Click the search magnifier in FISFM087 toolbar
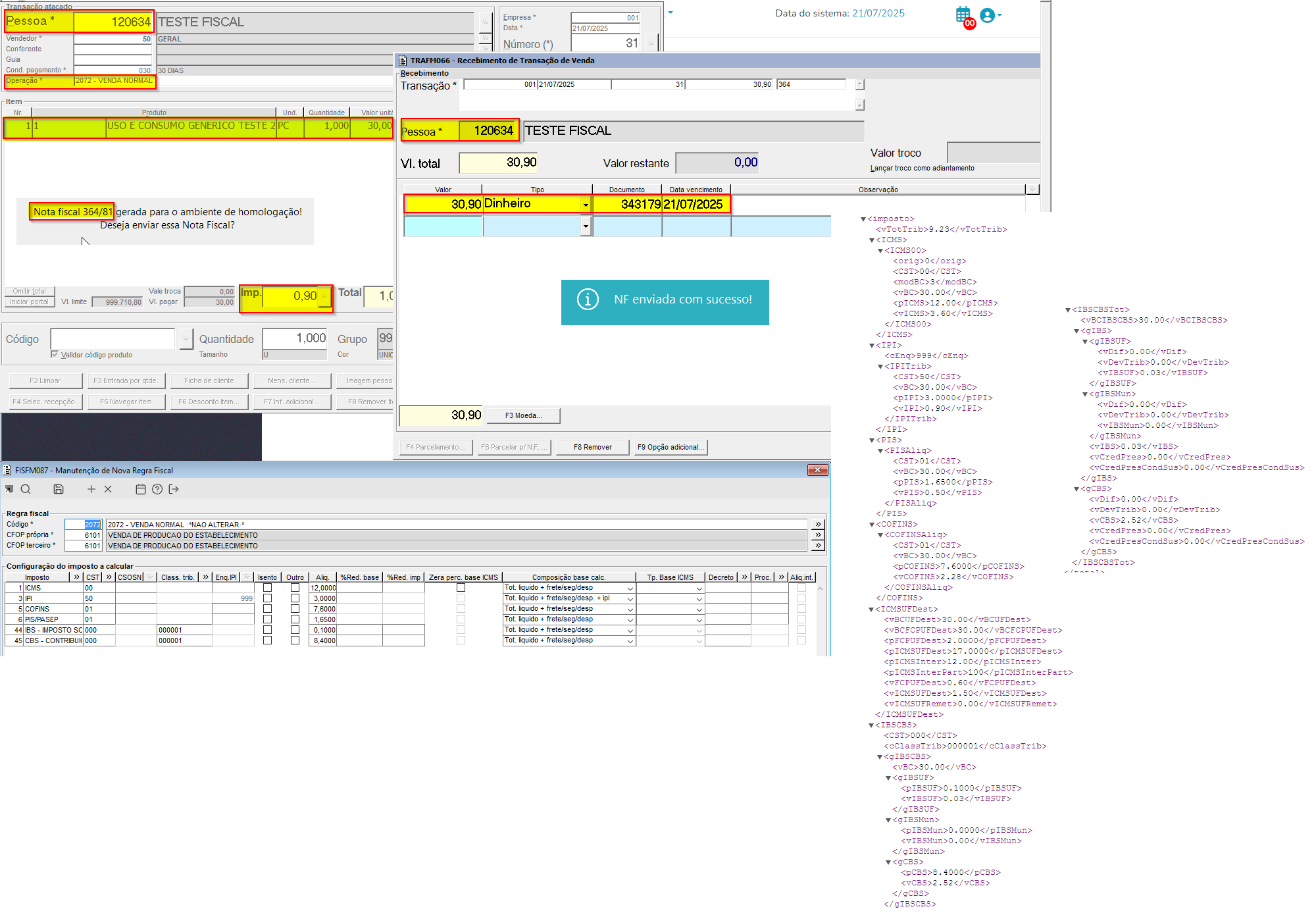 (26, 489)
